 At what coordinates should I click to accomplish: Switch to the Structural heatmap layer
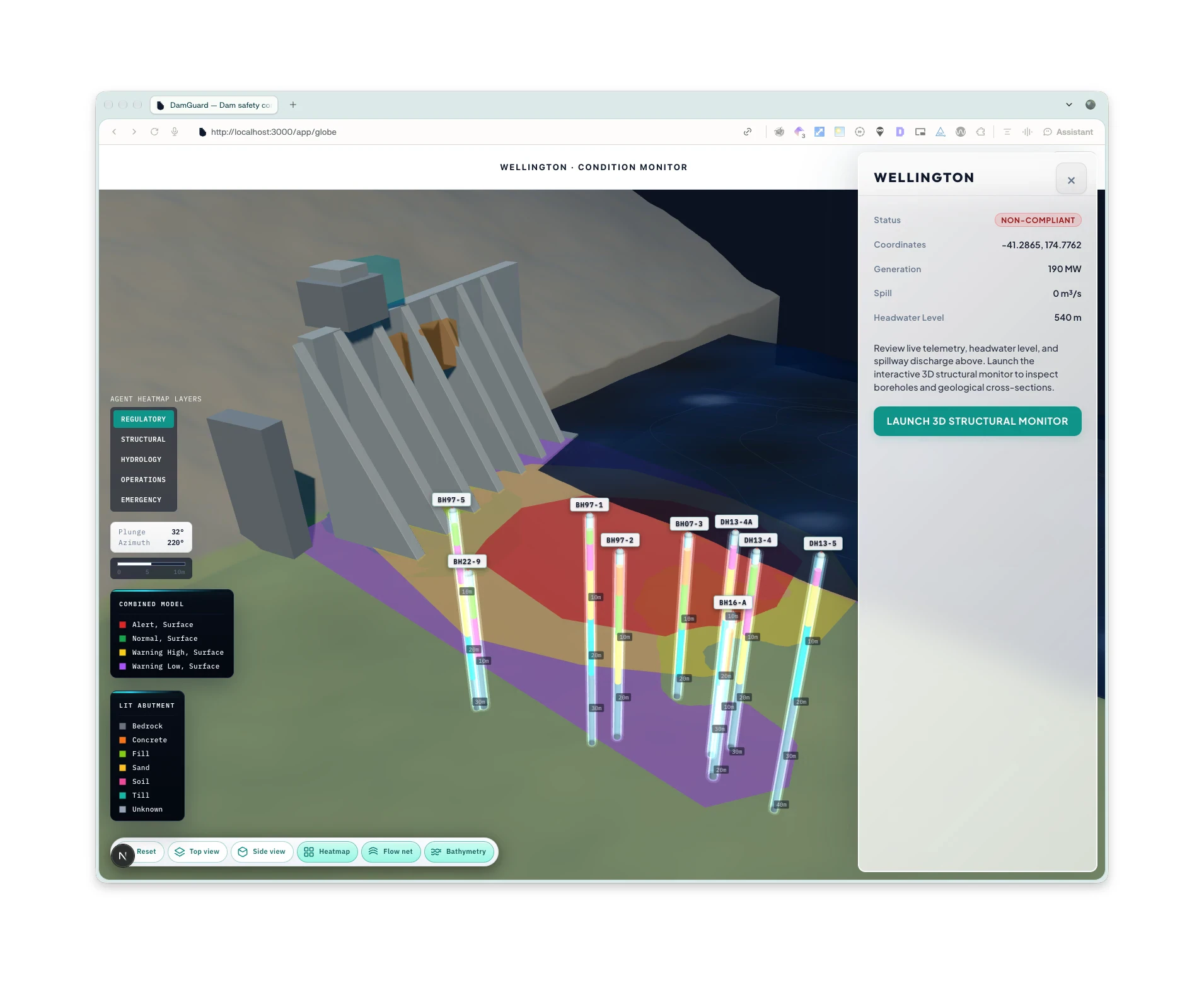click(144, 439)
